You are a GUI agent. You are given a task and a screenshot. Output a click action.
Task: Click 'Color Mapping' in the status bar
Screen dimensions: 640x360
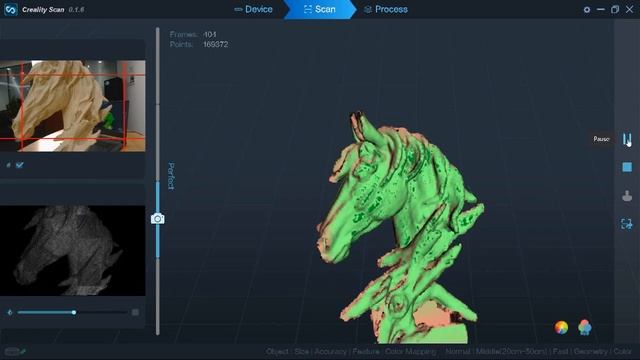click(x=410, y=351)
